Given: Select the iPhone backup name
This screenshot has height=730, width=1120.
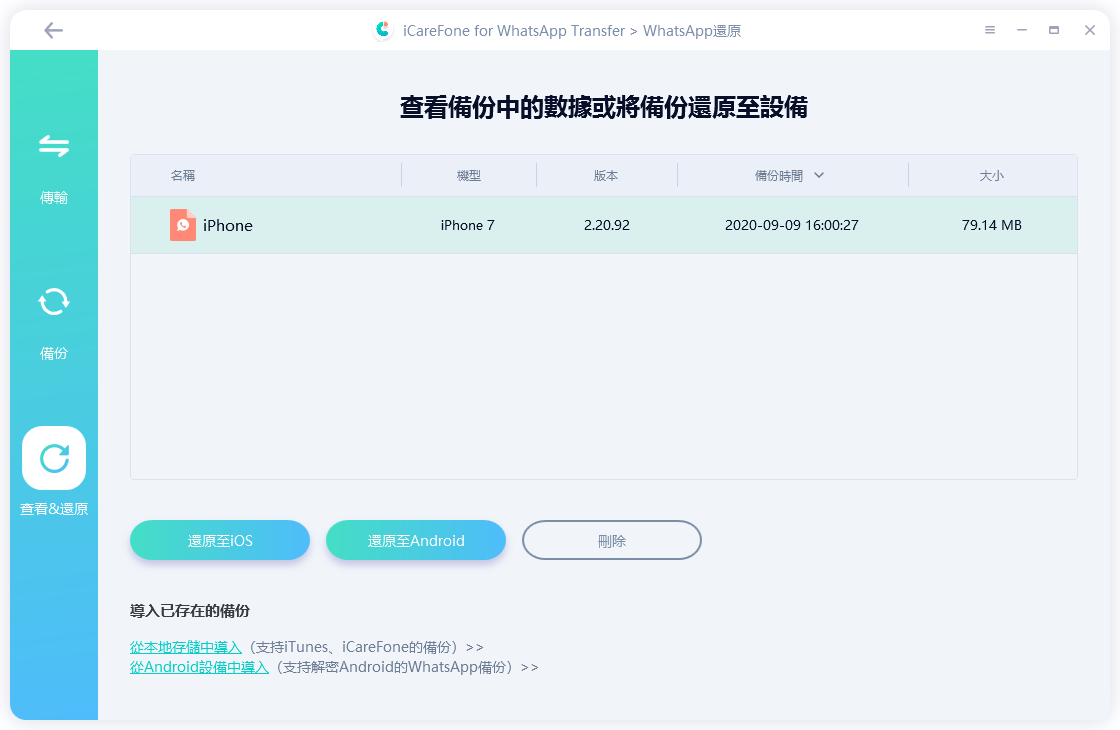Looking at the screenshot, I should click(228, 225).
